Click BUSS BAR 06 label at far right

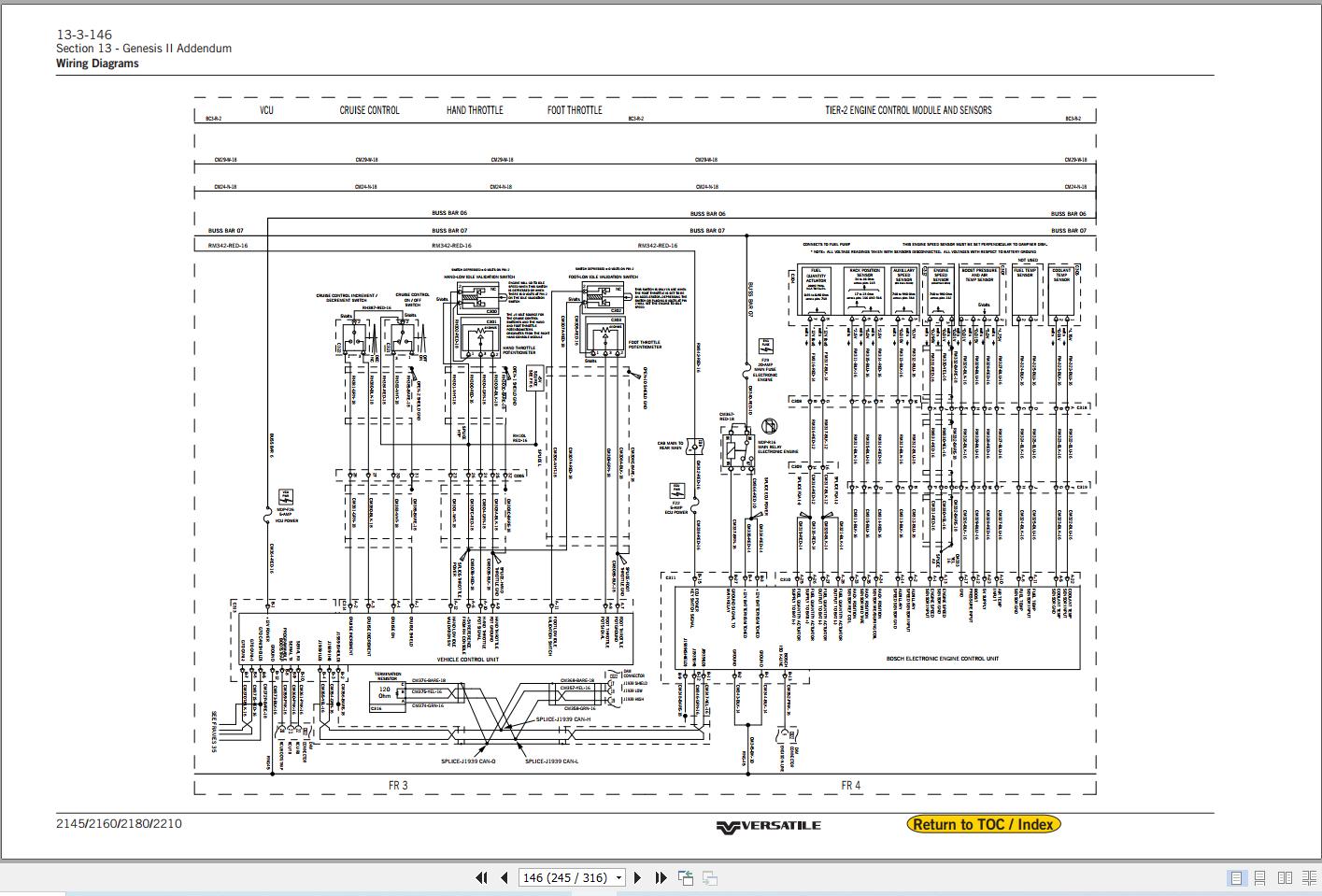click(1068, 214)
